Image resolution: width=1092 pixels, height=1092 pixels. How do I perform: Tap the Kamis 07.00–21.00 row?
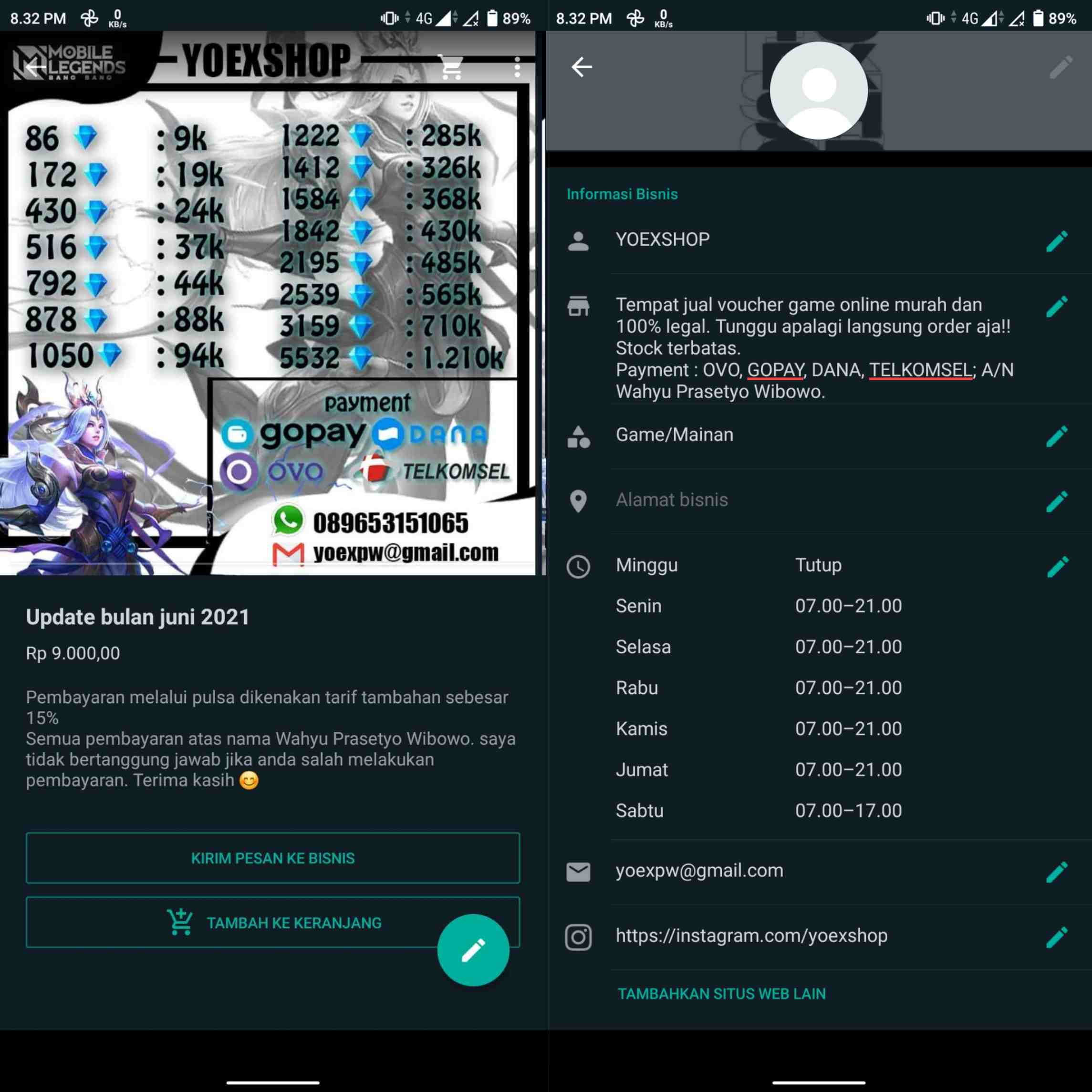click(759, 728)
